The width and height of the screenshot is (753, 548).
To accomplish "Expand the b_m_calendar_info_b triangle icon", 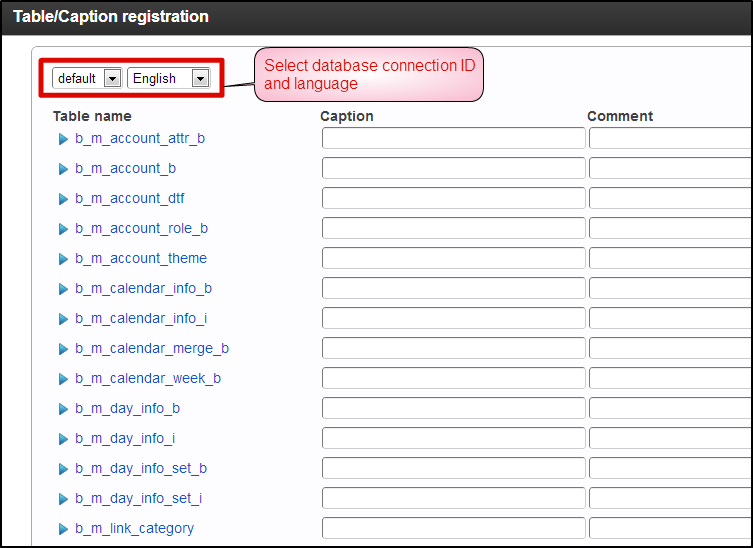I will click(63, 289).
